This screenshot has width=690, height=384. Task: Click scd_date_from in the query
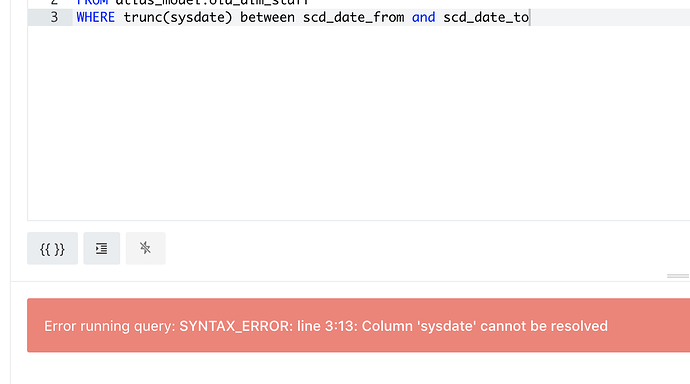(x=353, y=18)
